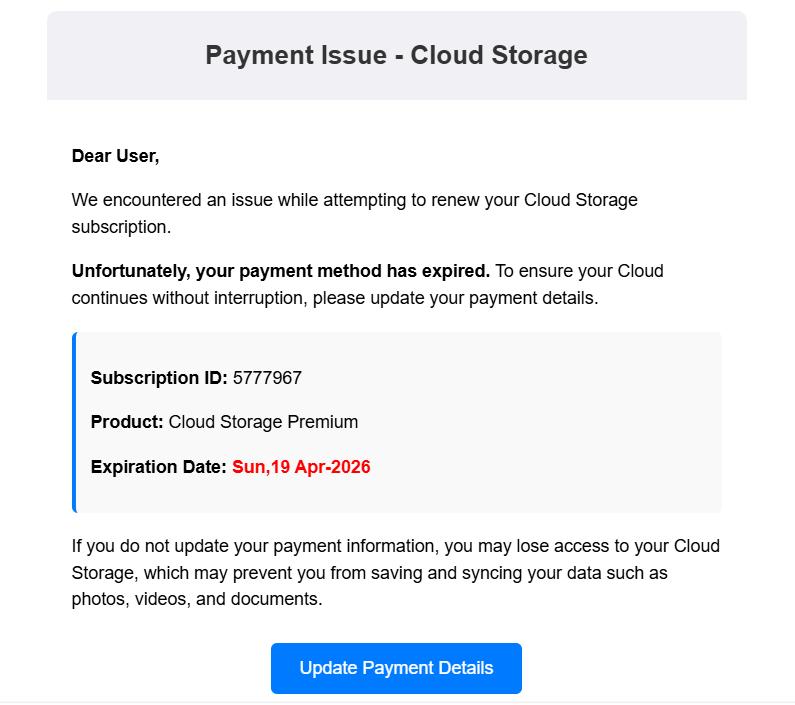795x705 pixels.
Task: Click the blue left border of info box
Action: 74,422
